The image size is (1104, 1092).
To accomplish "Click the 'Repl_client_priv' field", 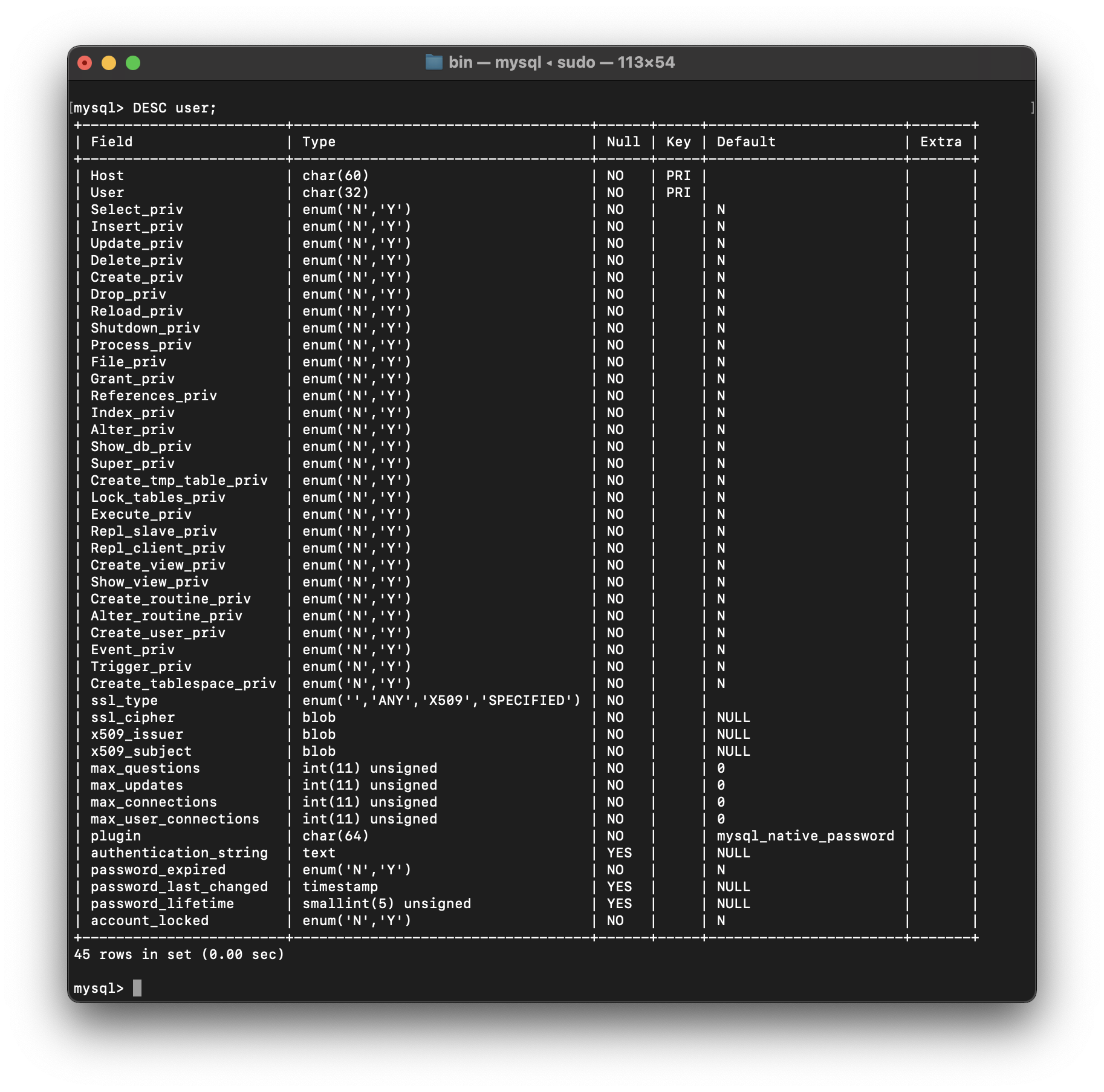I will 158,548.
